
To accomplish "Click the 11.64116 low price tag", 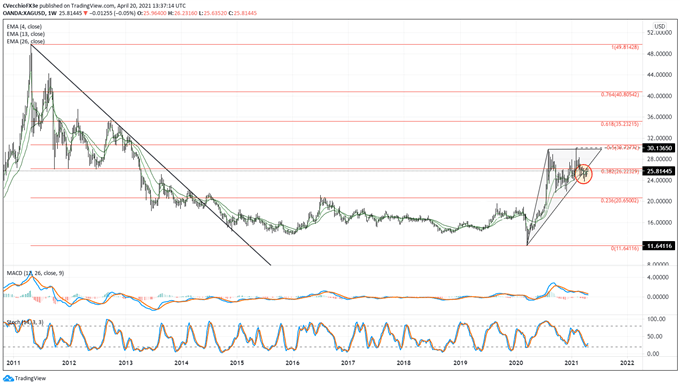I will tap(659, 246).
